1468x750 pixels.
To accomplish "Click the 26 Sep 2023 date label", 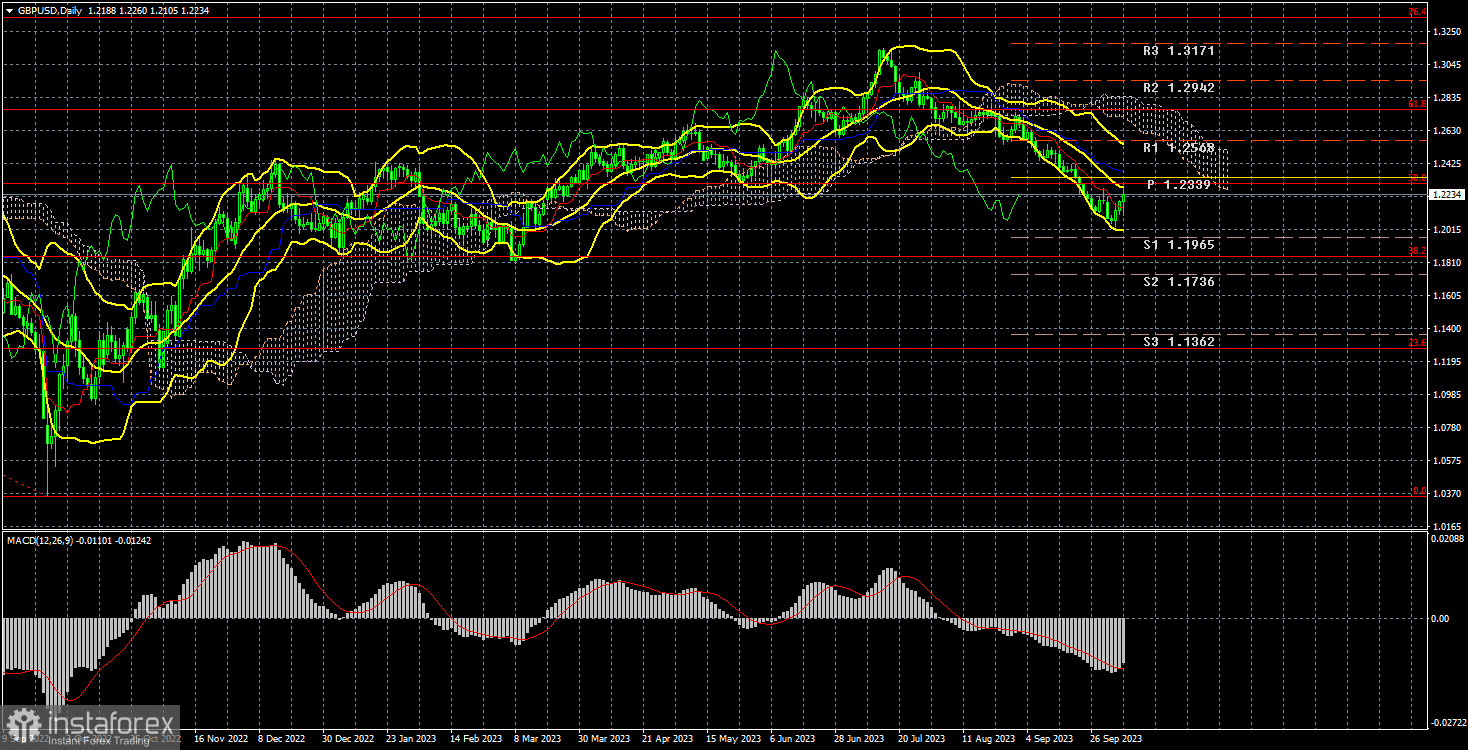I will coord(1117,739).
